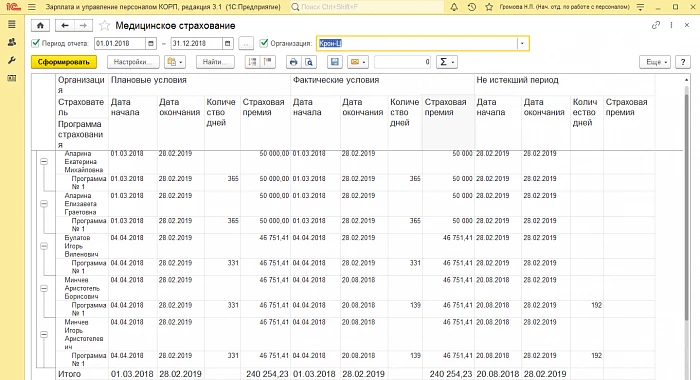Image resolution: width=700 pixels, height=380 pixels.
Task: Navigate forward with the right arrow
Action: tap(83, 25)
